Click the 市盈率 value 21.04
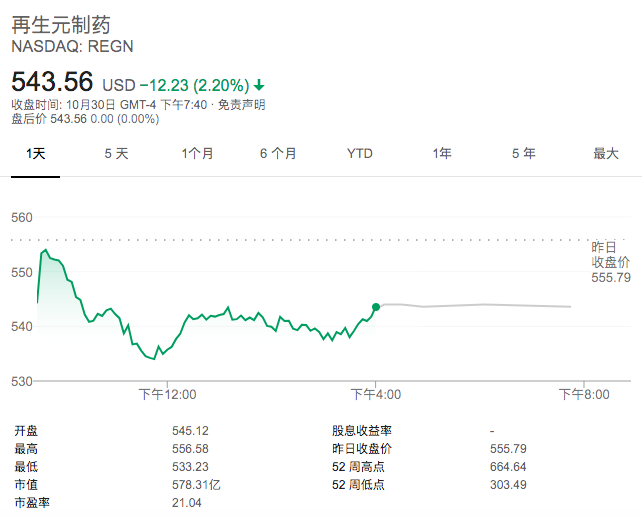This screenshot has height=518, width=642. coord(187,503)
